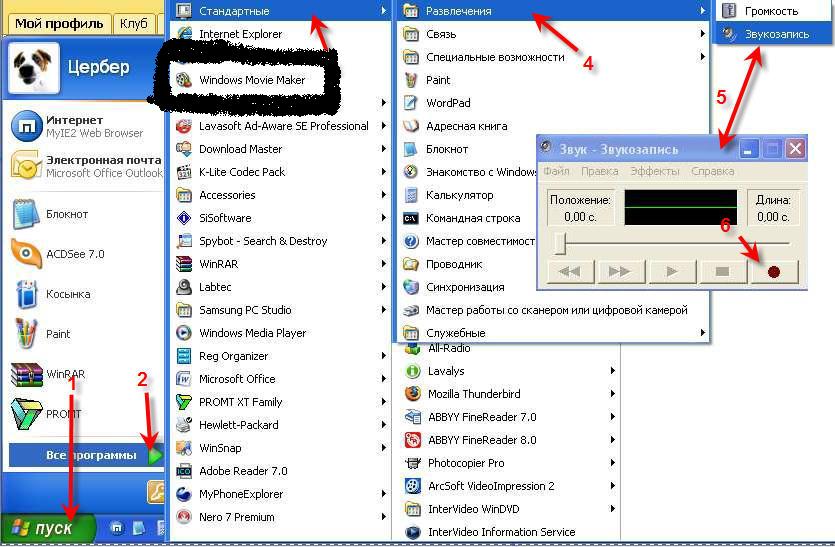The image size is (835, 547).
Task: Switch to Мой профиль tab
Action: click(x=59, y=23)
